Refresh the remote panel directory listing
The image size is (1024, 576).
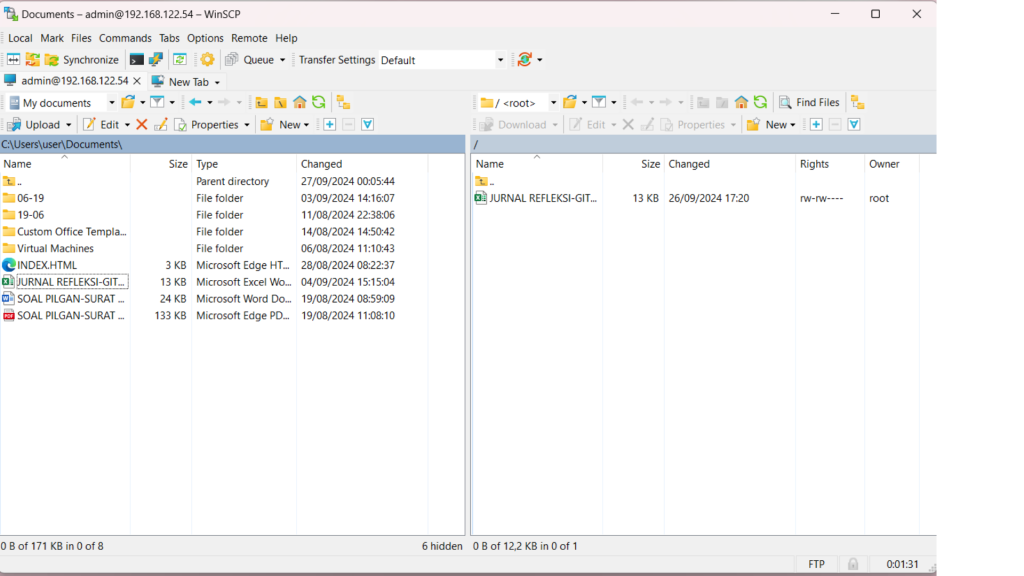pos(760,102)
